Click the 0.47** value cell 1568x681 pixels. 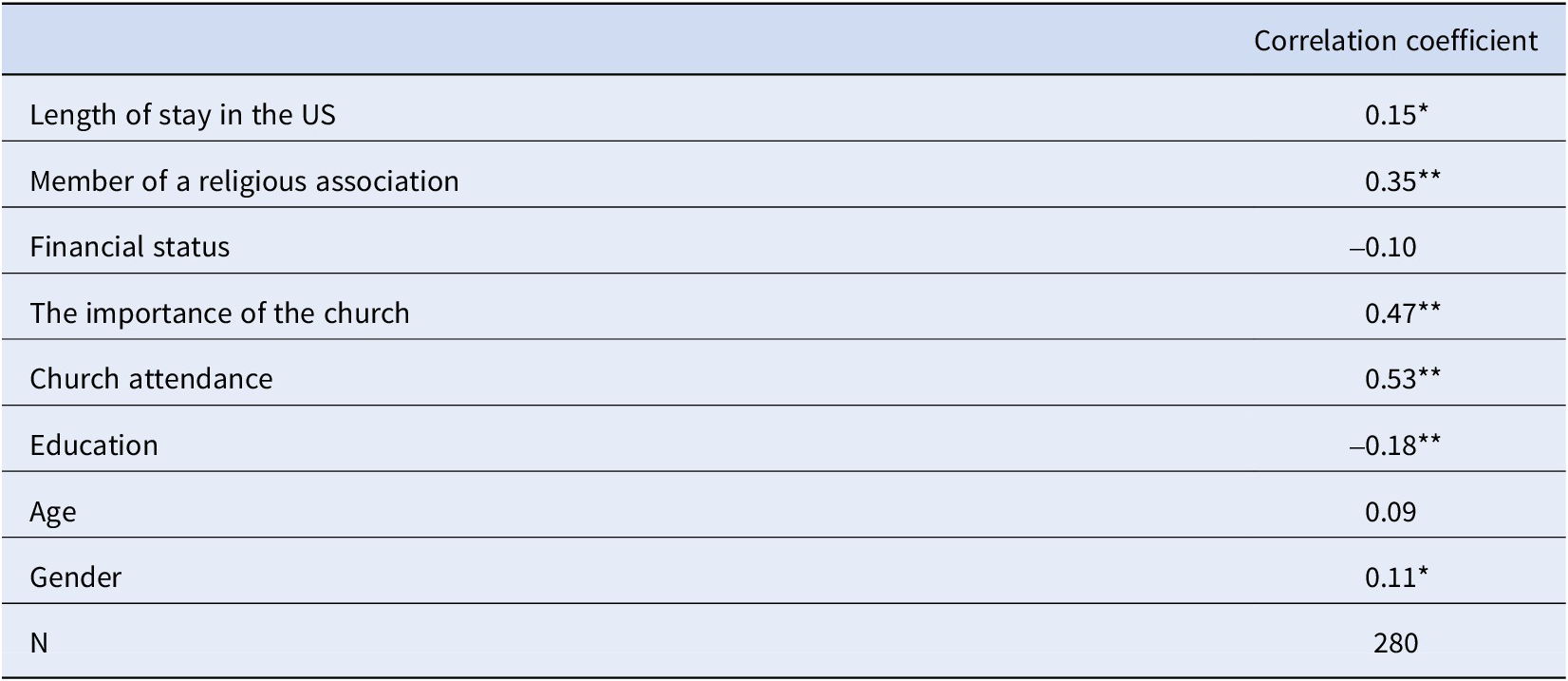tap(1402, 313)
